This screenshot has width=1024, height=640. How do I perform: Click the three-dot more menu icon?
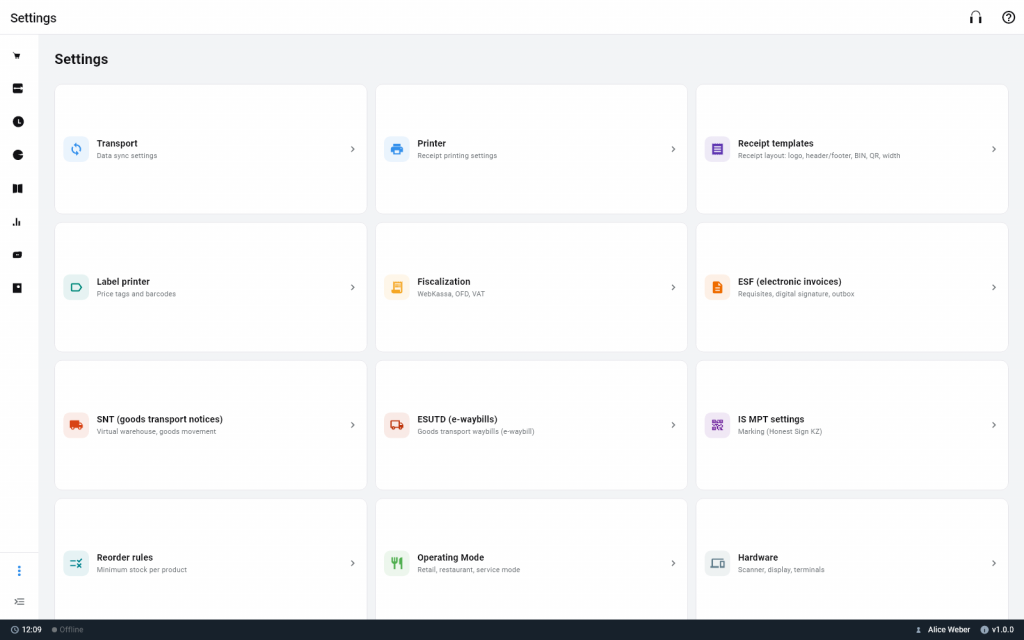[x=19, y=571]
